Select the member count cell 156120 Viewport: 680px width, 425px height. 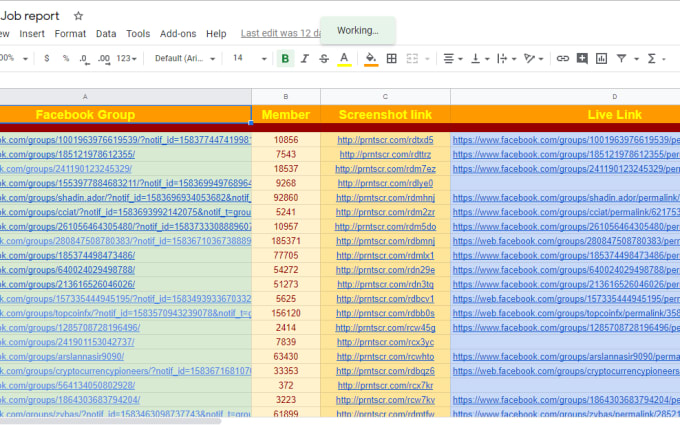[x=286, y=313]
